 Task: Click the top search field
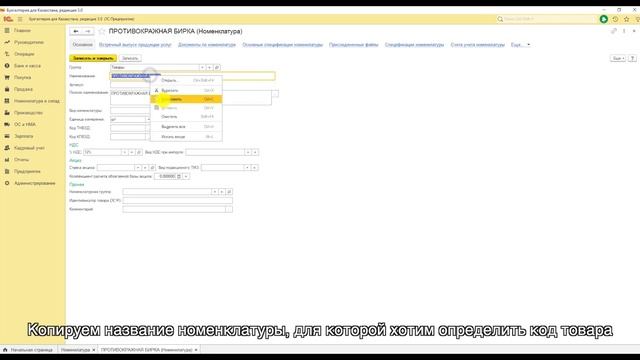point(549,19)
